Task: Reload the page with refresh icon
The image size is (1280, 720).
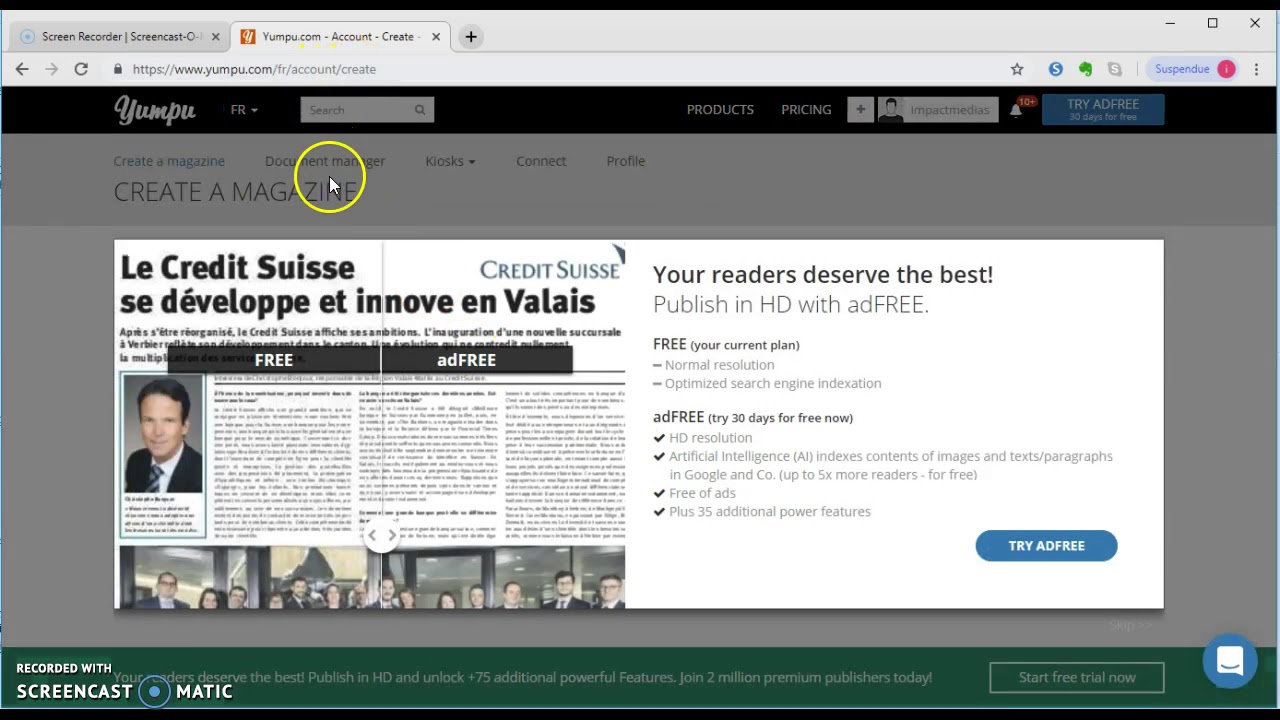Action: tap(81, 69)
